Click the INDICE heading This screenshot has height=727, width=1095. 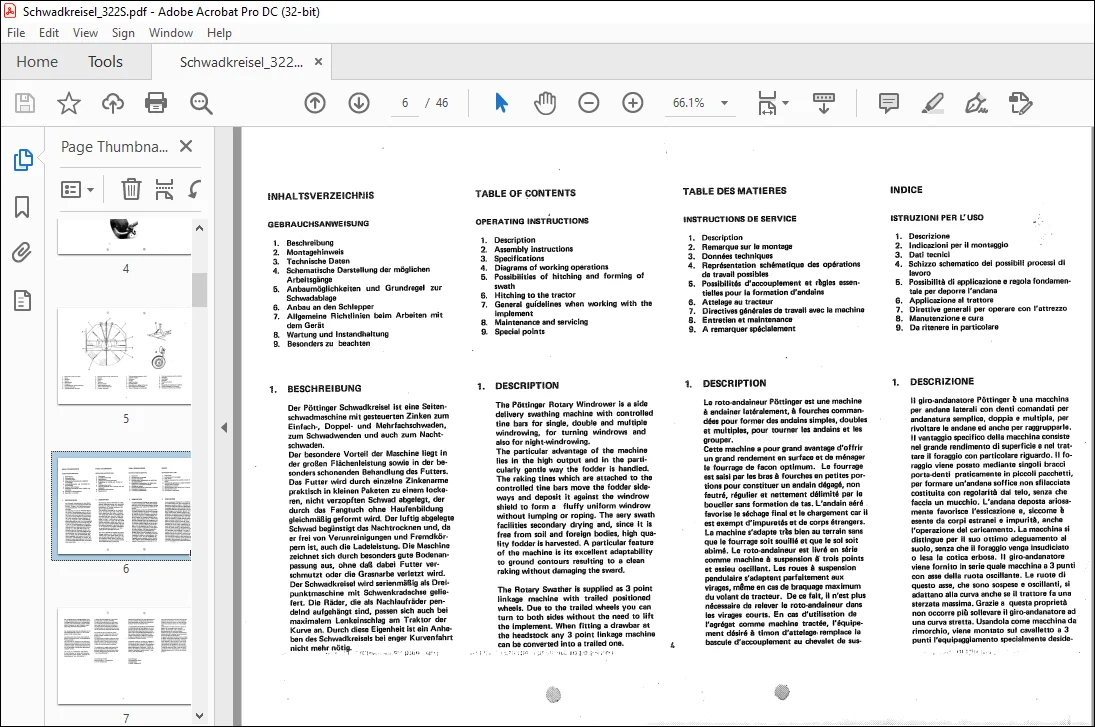tap(906, 190)
